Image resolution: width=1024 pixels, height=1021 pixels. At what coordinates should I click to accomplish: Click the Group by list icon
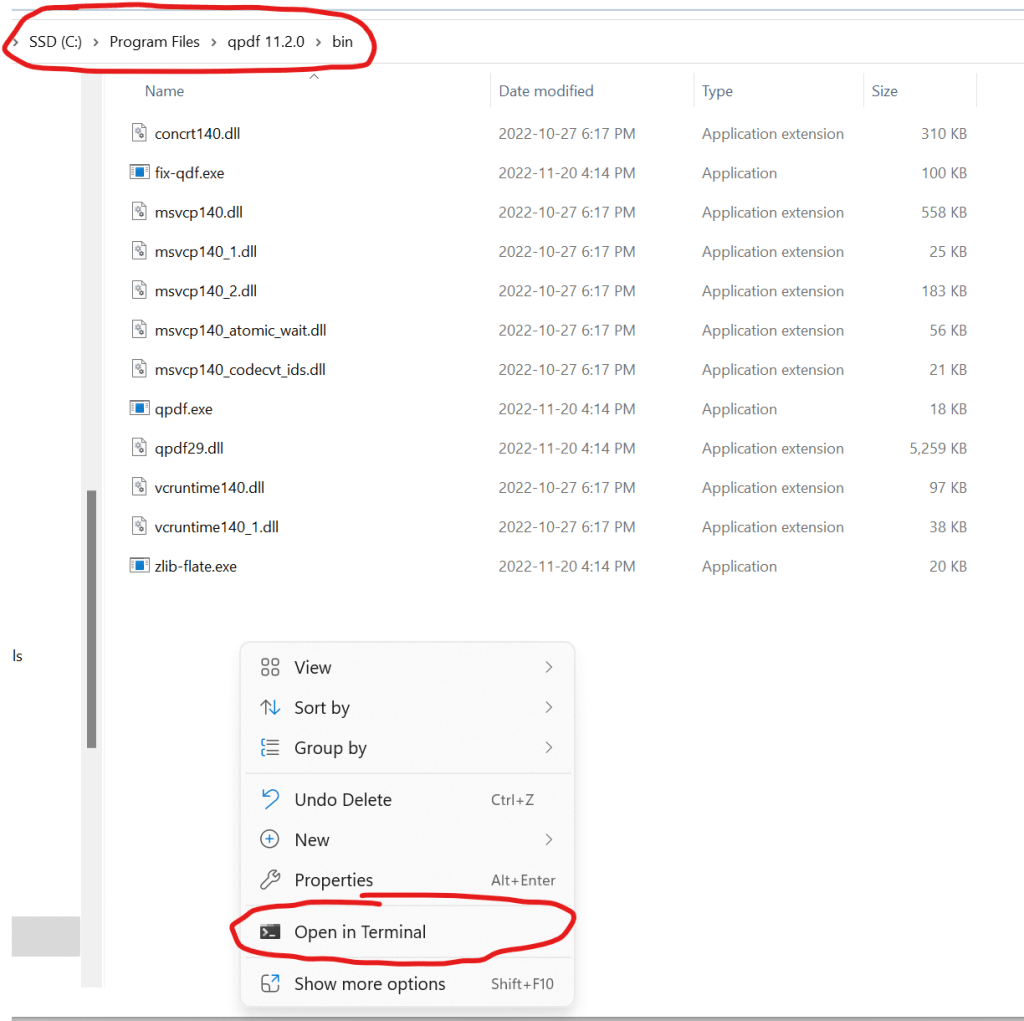click(270, 747)
